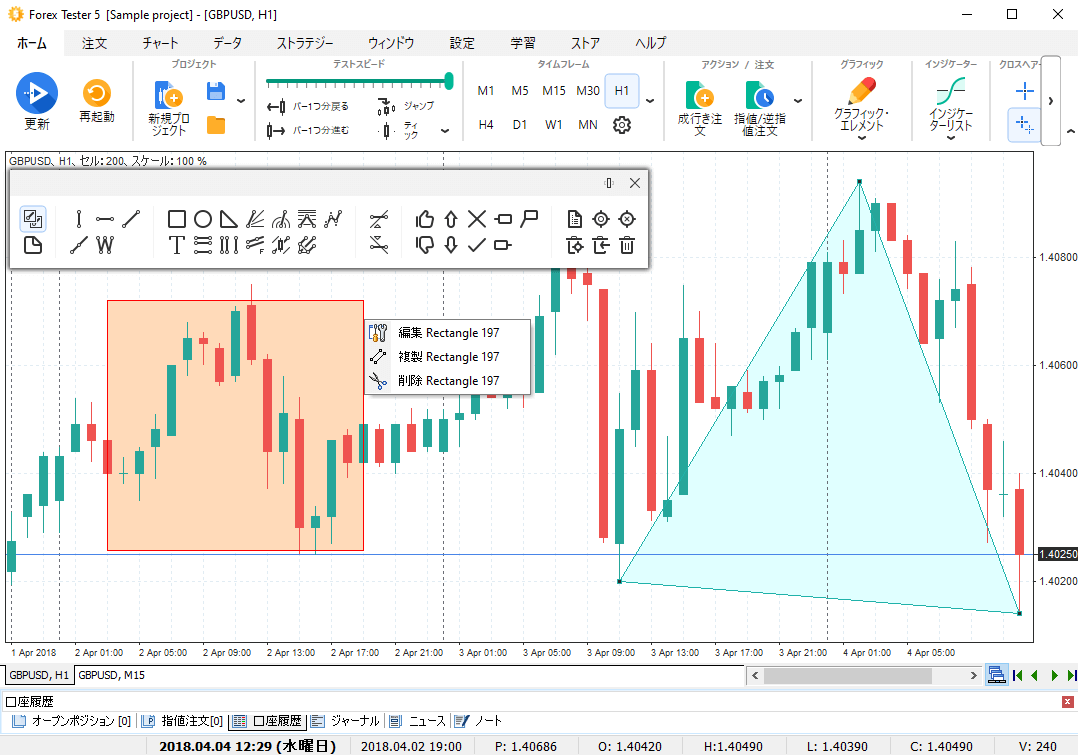This screenshot has height=755, width=1078.
Task: Click the 成行き注文 market order button
Action: click(x=699, y=108)
